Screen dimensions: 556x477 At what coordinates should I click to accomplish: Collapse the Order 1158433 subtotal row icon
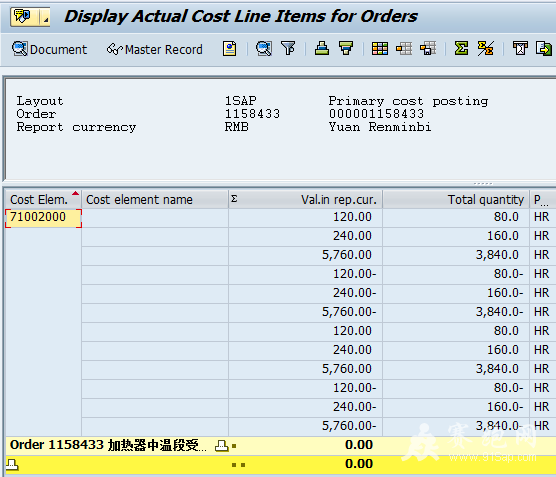pos(222,445)
